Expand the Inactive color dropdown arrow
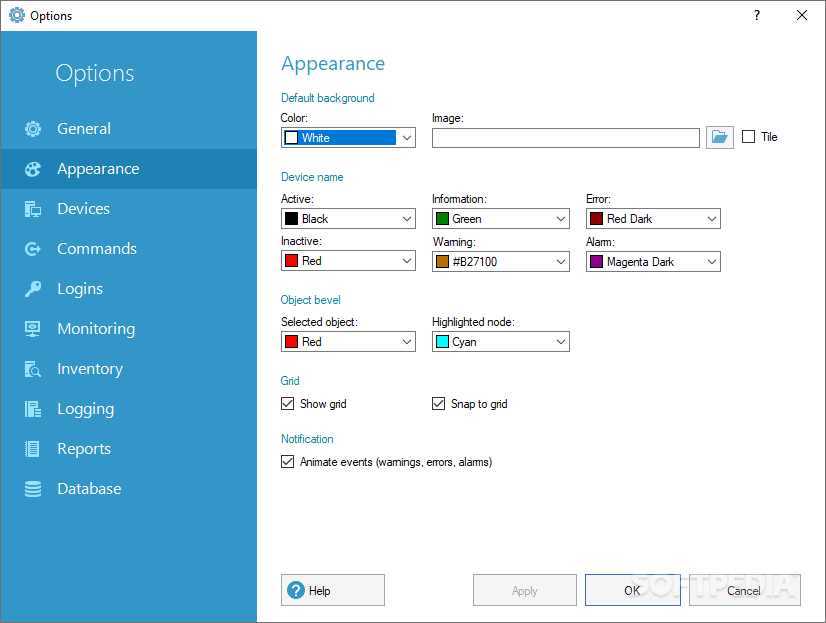This screenshot has height=623, width=826. click(x=407, y=261)
